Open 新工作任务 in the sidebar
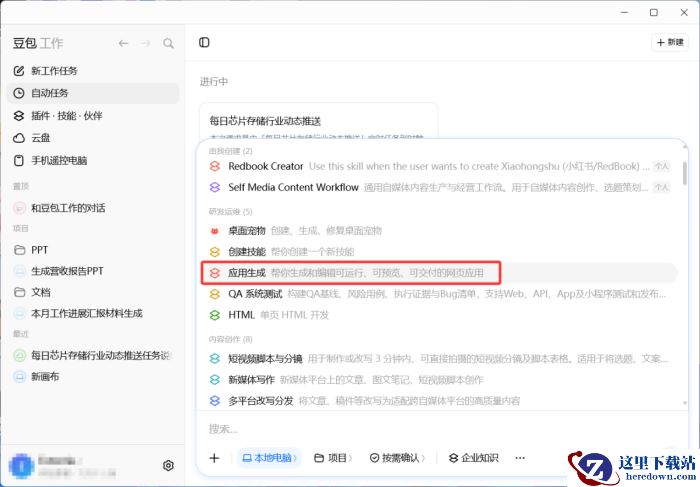 click(93, 71)
